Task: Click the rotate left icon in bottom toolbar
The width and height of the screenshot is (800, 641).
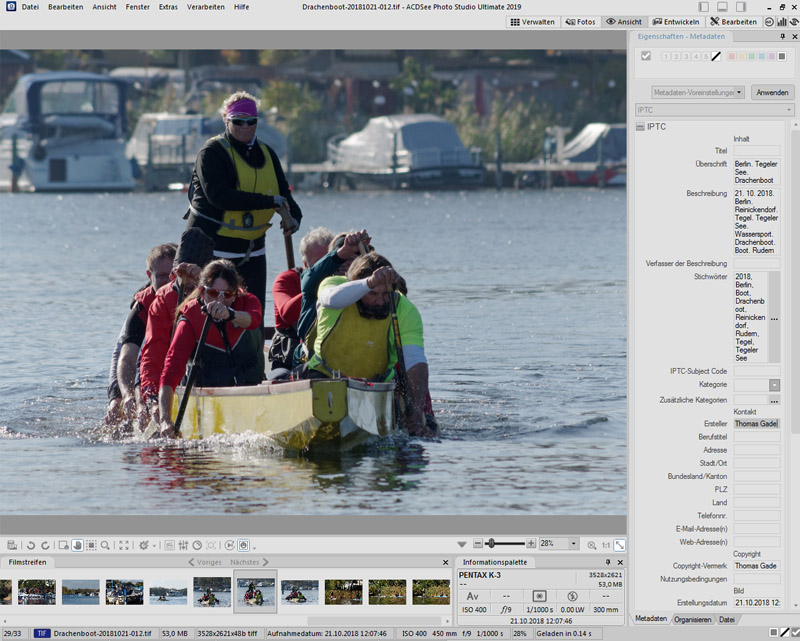Action: (x=31, y=545)
